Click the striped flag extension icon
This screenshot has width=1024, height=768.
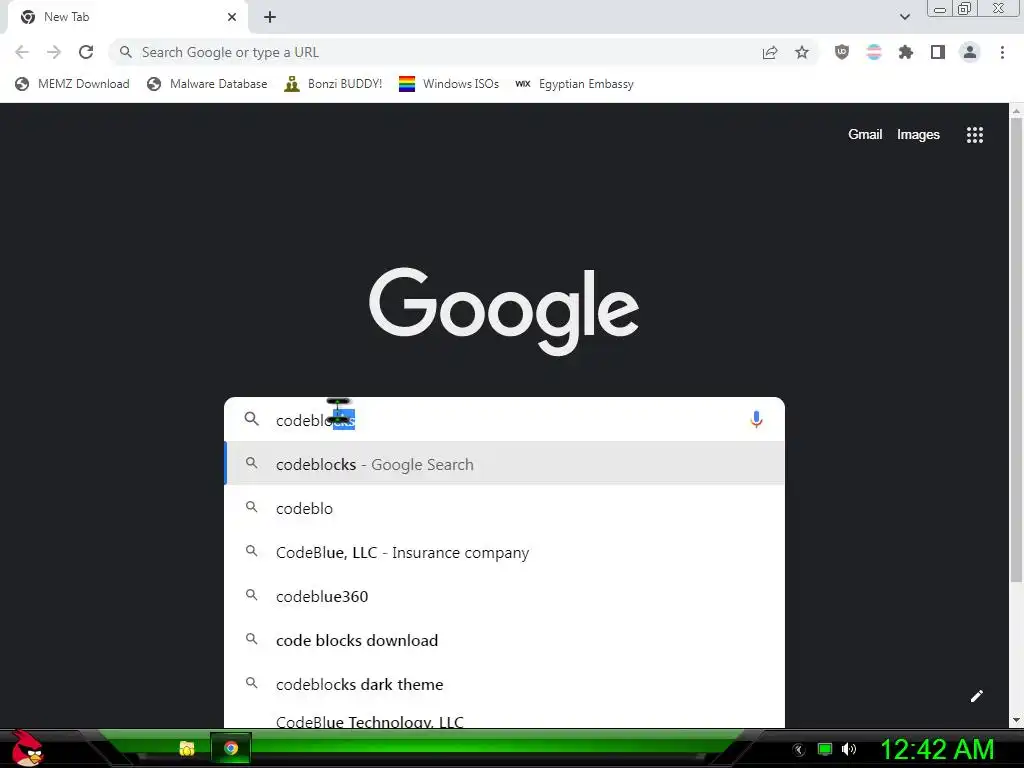click(874, 52)
